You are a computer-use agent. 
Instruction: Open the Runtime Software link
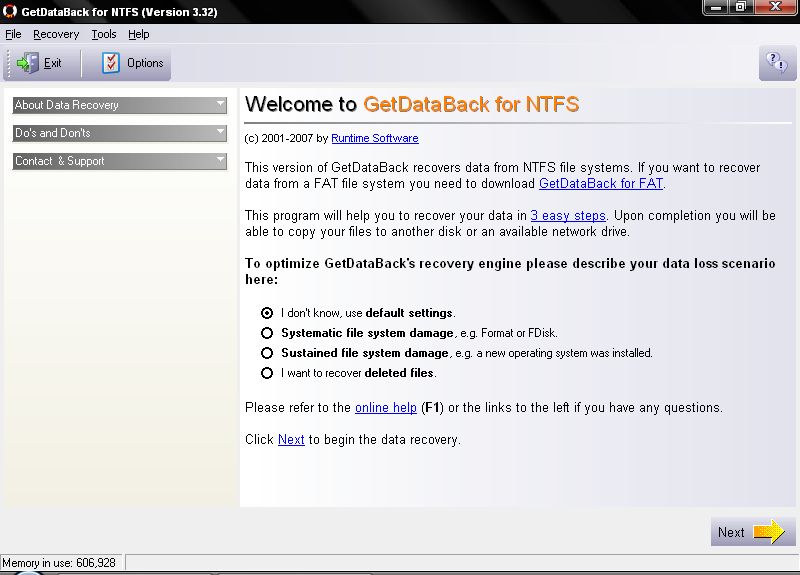tap(375, 138)
